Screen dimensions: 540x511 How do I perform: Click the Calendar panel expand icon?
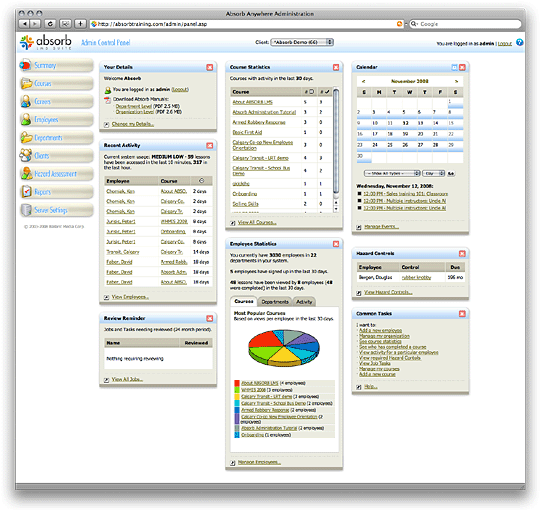point(454,67)
